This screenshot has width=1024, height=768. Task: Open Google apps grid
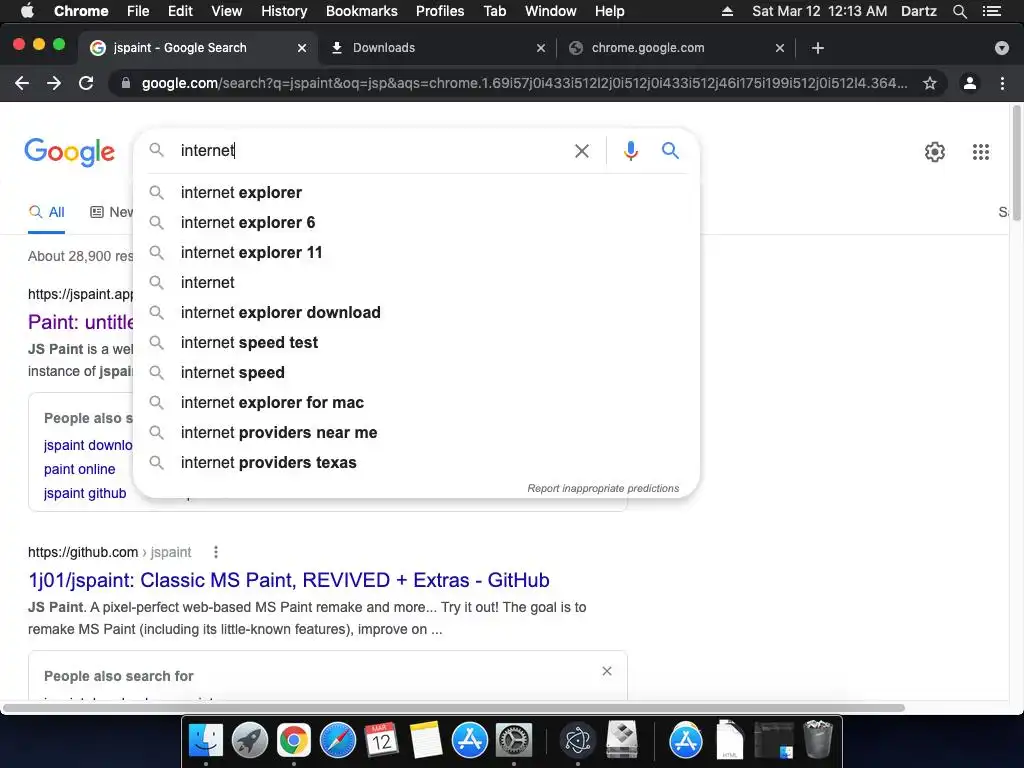(x=980, y=152)
